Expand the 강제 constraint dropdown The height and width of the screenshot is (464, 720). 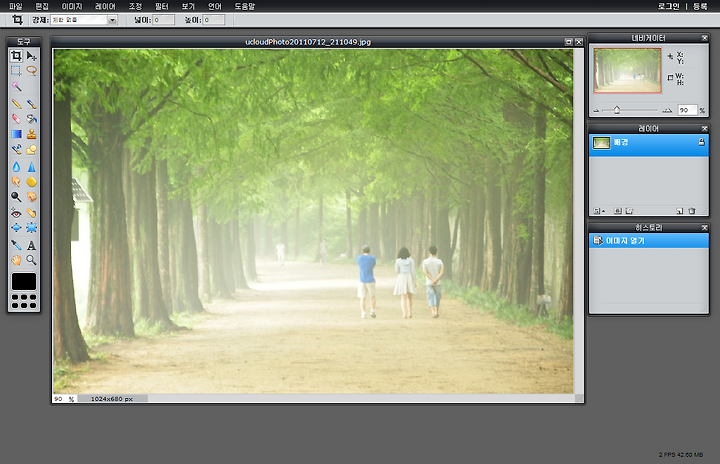pos(112,20)
